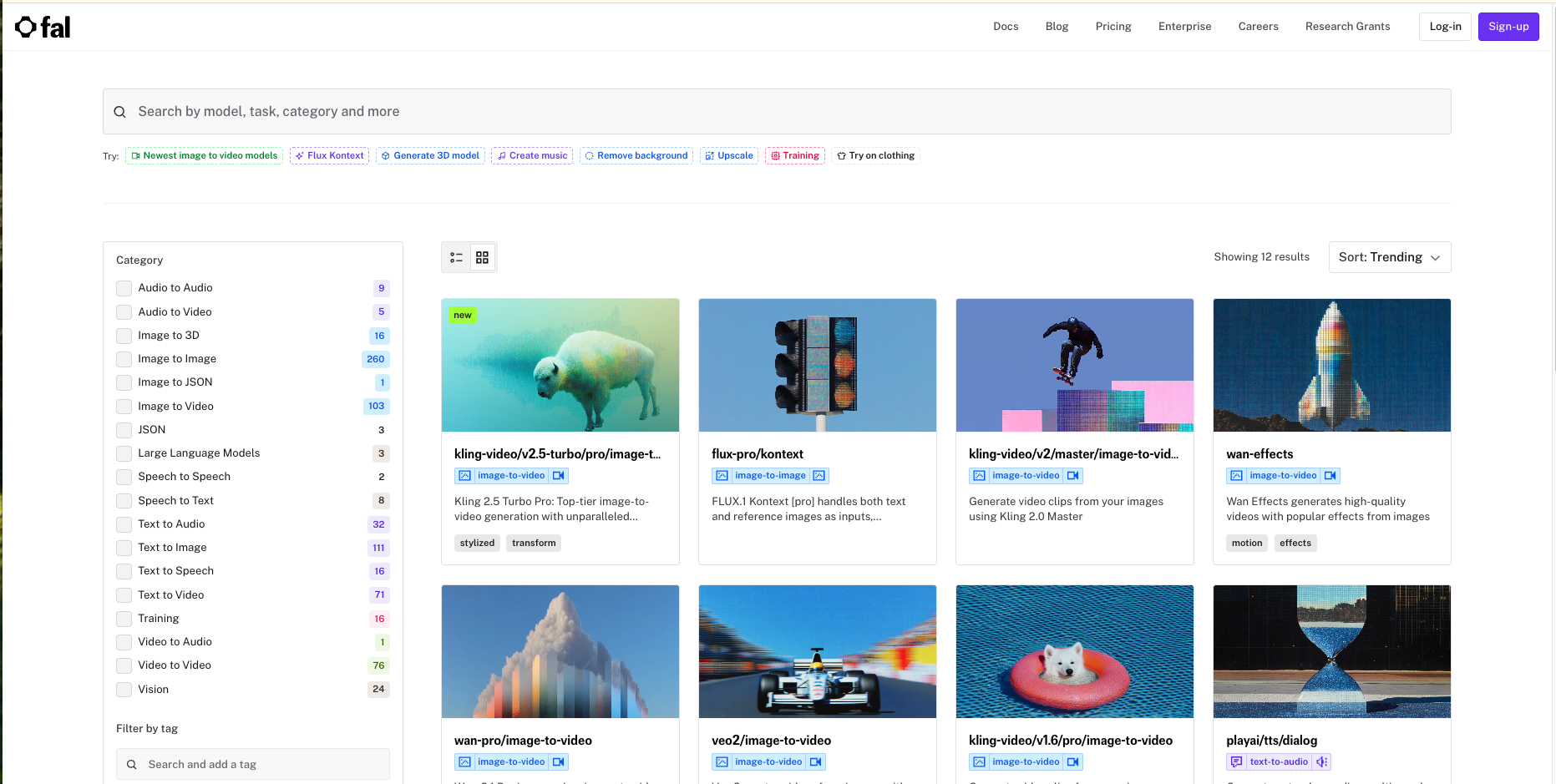Click the Log-in button

(1444, 27)
